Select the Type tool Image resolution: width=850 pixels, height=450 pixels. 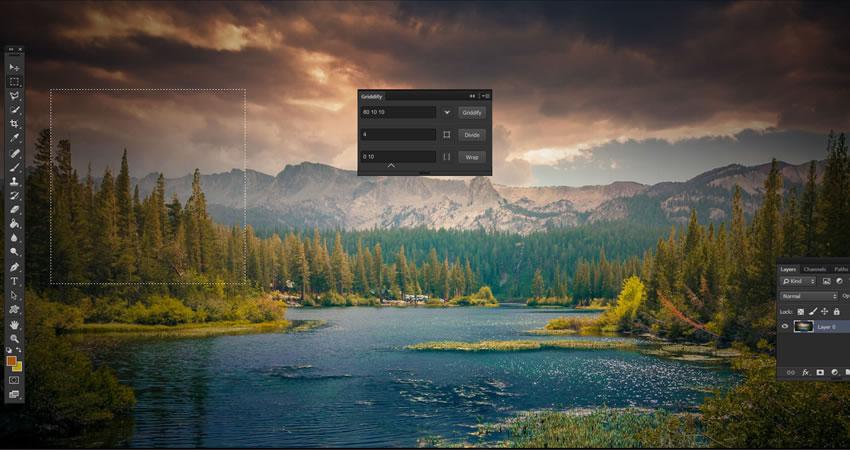point(14,281)
